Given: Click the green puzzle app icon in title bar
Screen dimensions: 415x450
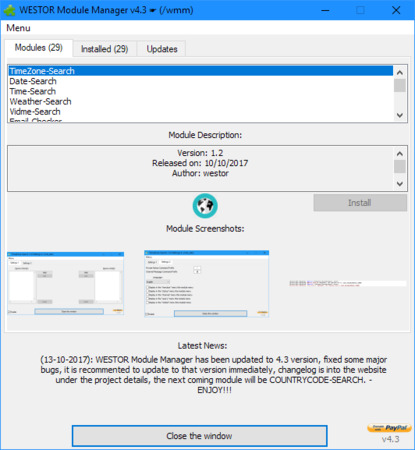Looking at the screenshot, I should click(x=9, y=10).
